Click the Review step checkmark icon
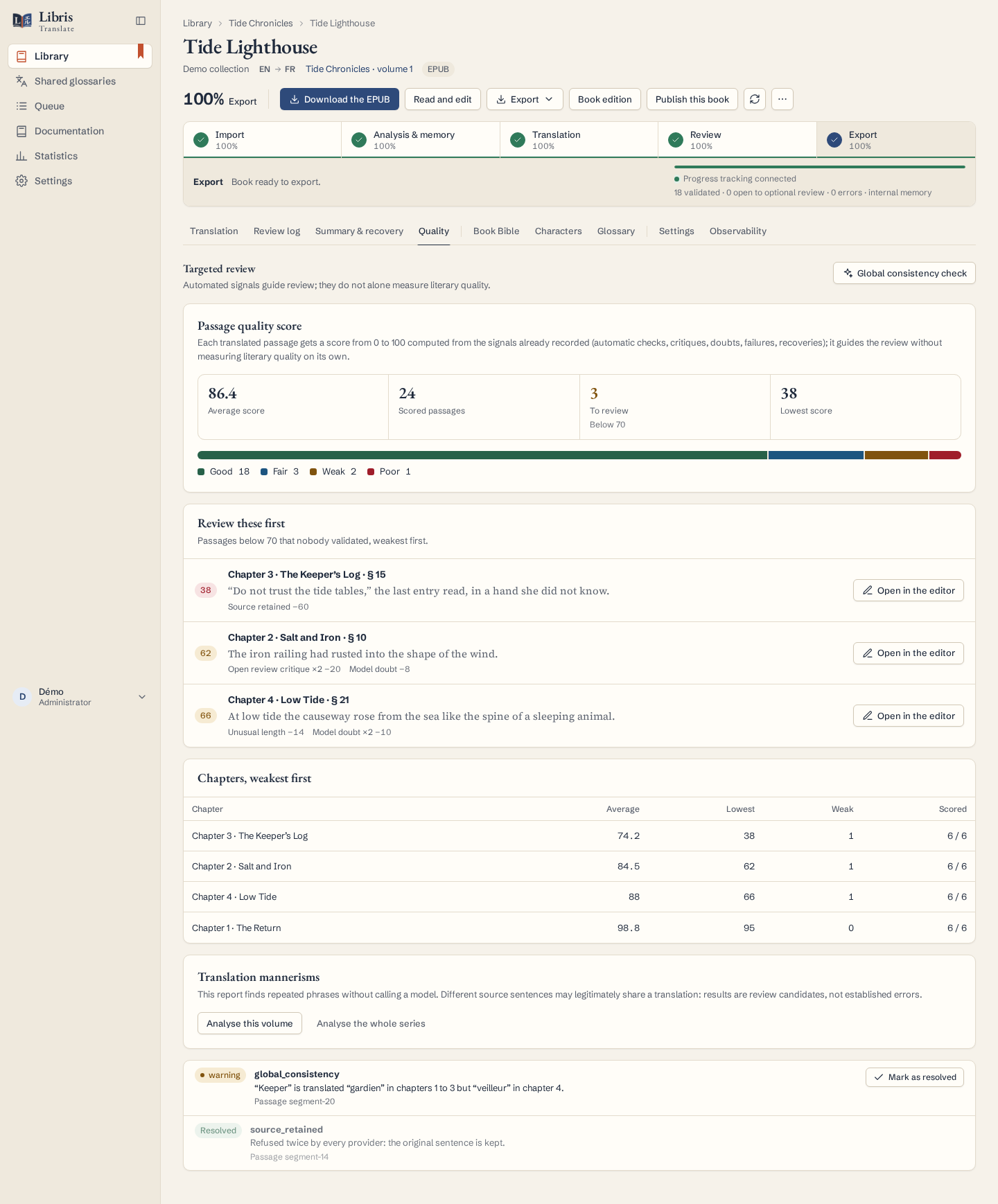Image resolution: width=998 pixels, height=1204 pixels. (676, 140)
